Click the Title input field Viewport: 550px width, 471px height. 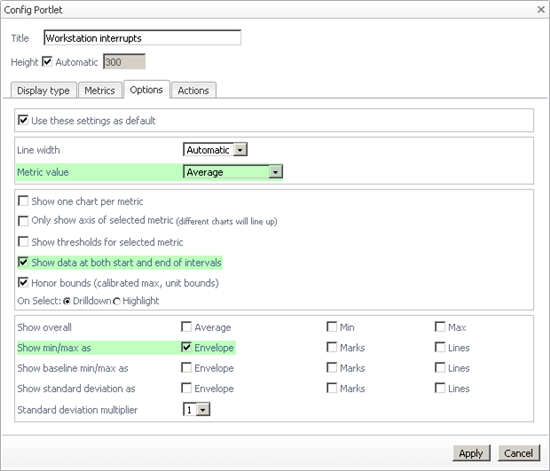[x=142, y=38]
